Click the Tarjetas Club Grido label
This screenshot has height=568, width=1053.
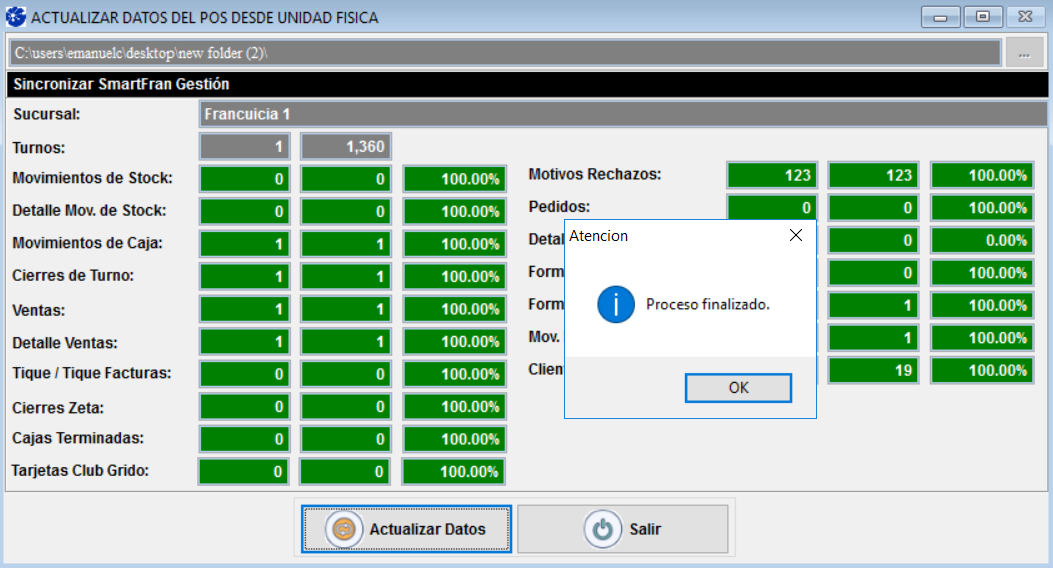80,471
